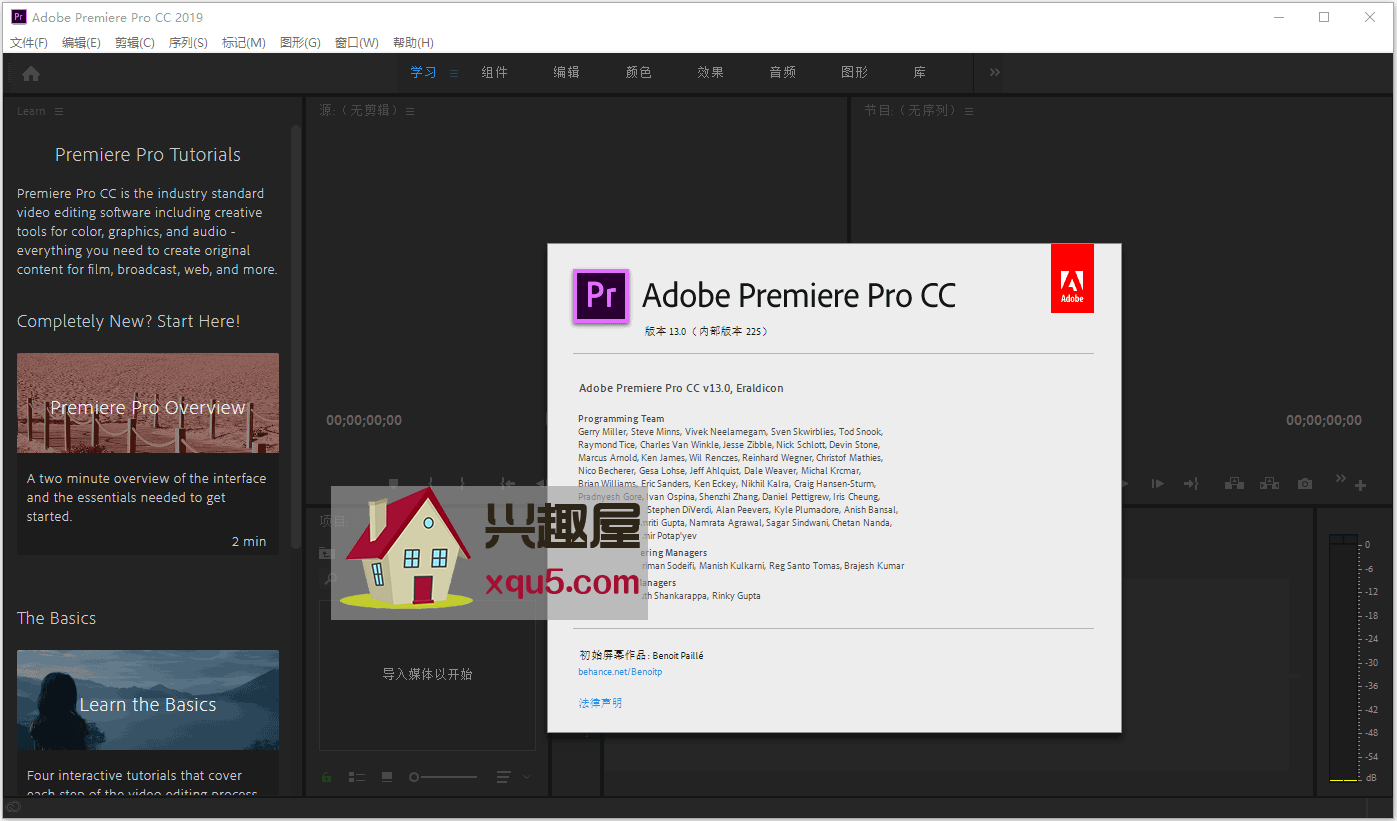
Task: Click the sort icons button in Project panel
Action: [504, 777]
